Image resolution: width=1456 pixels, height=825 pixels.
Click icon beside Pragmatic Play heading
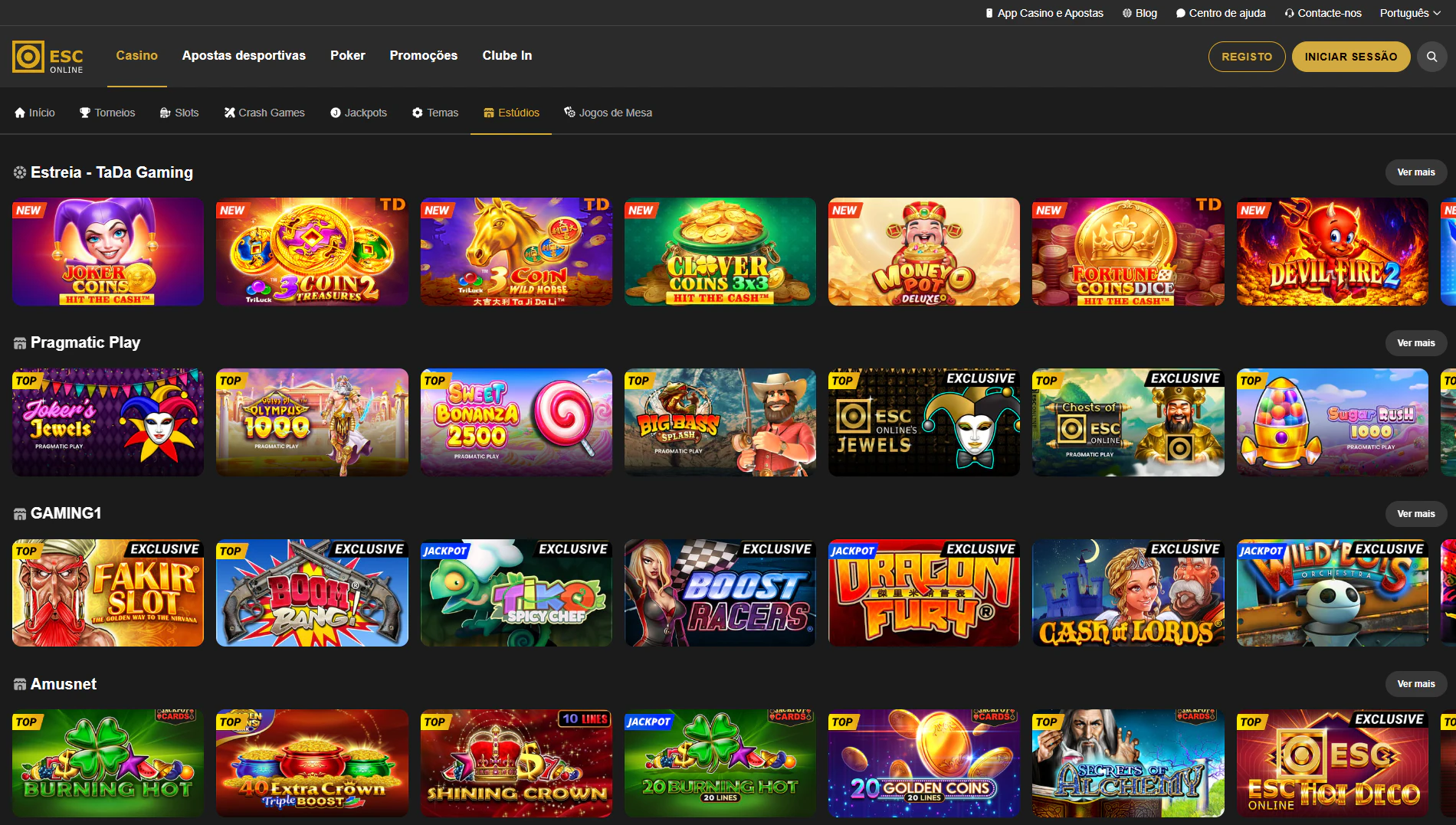[20, 343]
